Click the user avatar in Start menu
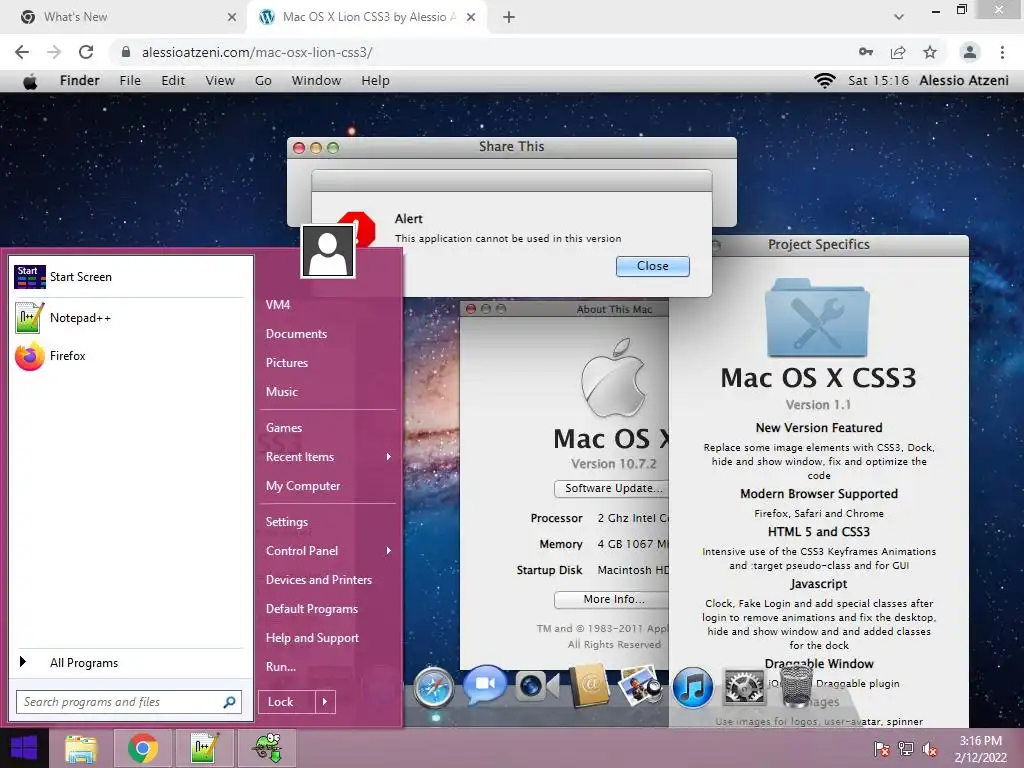Viewport: 1024px width, 768px height. coord(328,252)
